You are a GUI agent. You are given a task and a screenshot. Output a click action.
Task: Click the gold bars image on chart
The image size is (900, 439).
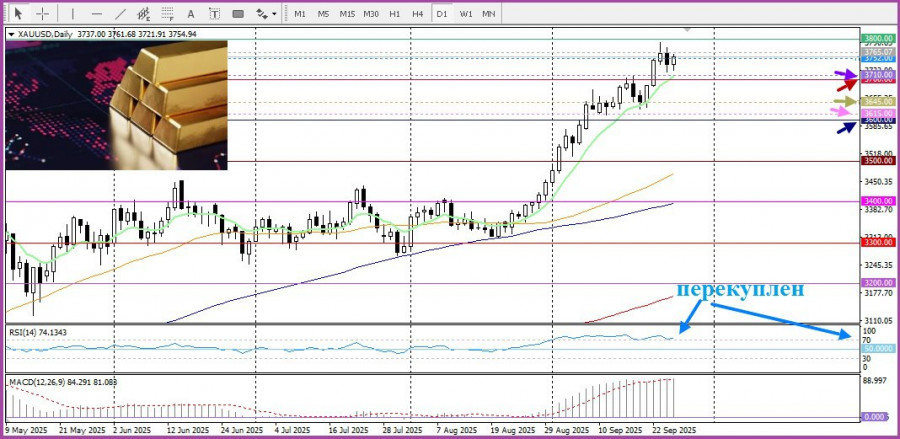click(x=117, y=105)
